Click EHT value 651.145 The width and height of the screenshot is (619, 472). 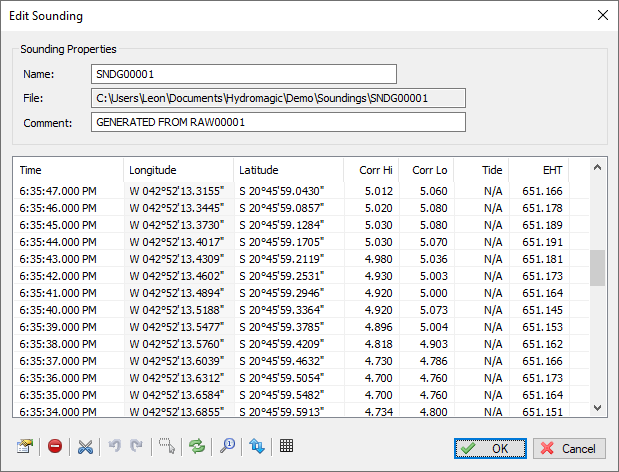(542, 310)
